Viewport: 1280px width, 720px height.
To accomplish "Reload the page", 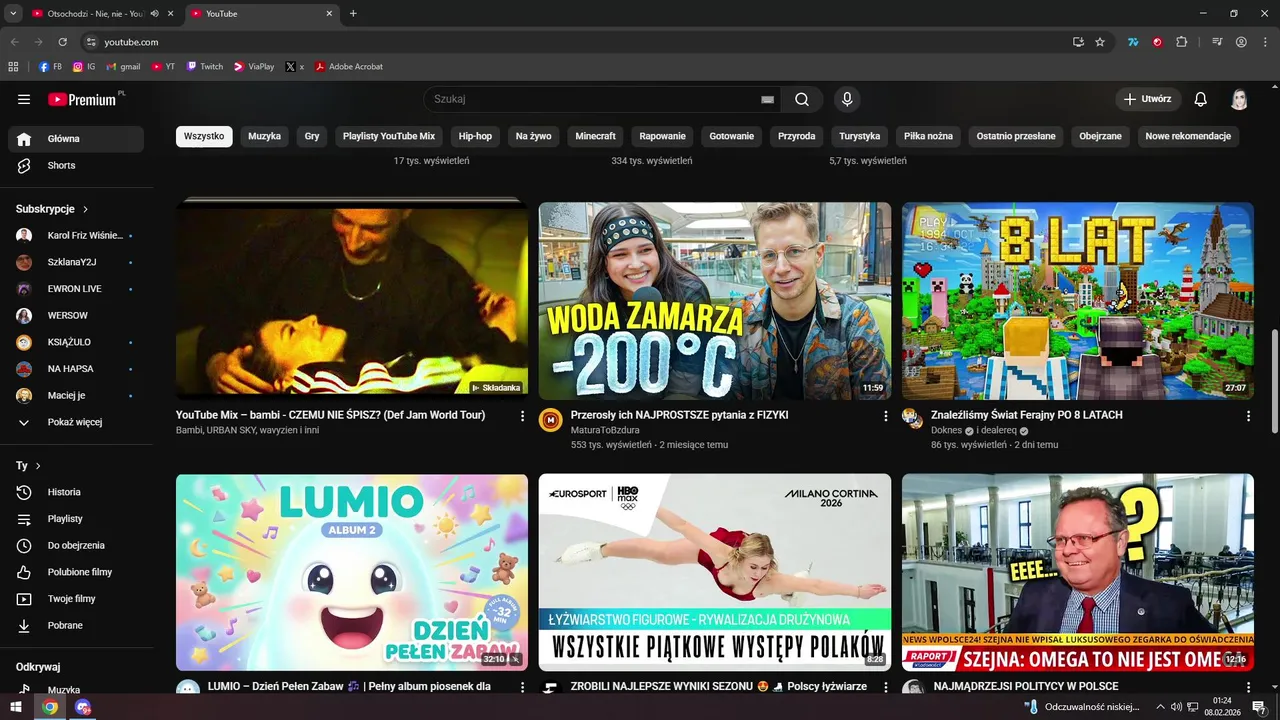I will click(62, 42).
